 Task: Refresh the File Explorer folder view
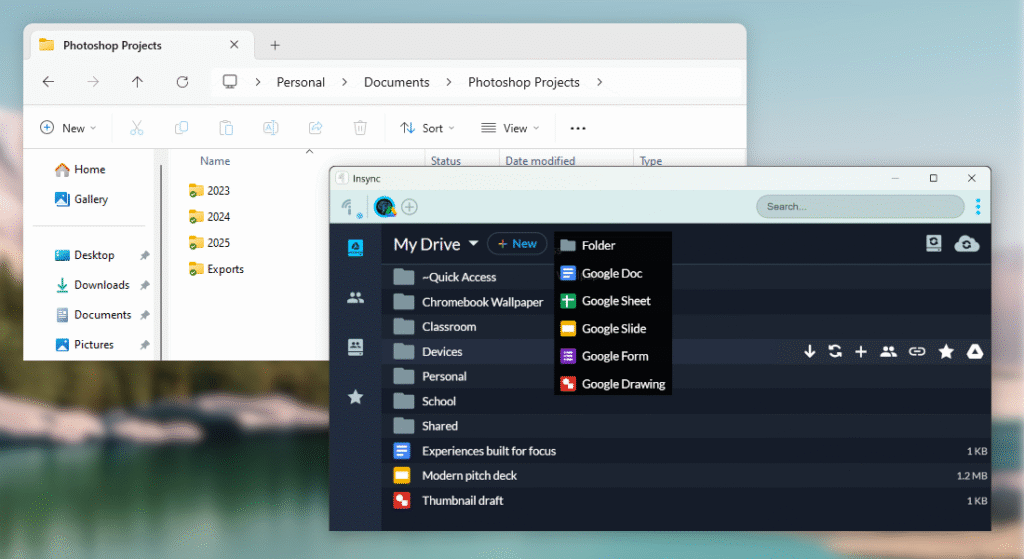point(182,82)
